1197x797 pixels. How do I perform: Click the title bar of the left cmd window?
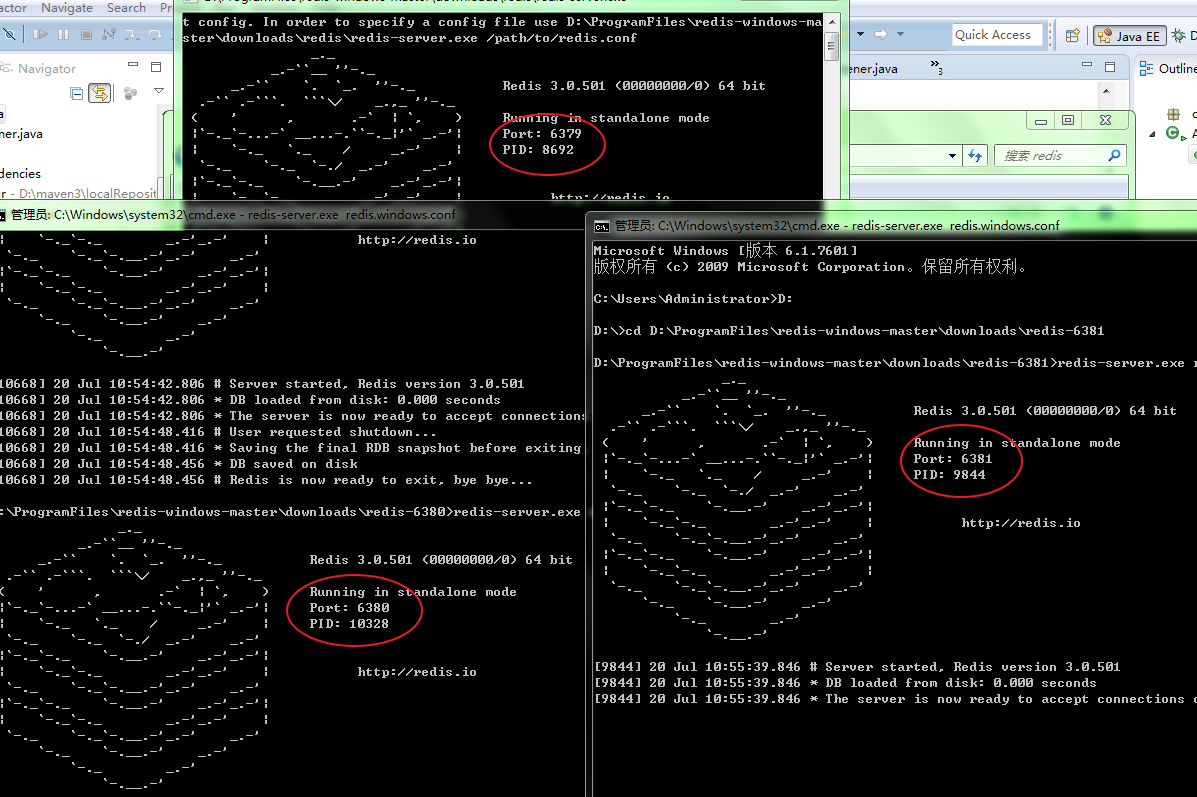coord(292,215)
